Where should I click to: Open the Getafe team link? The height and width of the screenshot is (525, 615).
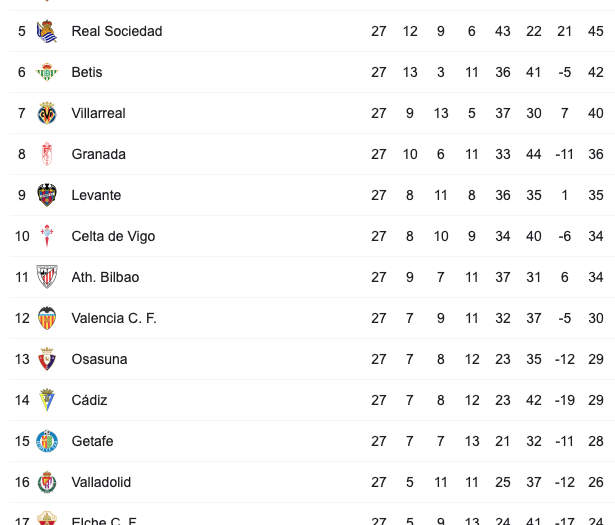[x=92, y=441]
